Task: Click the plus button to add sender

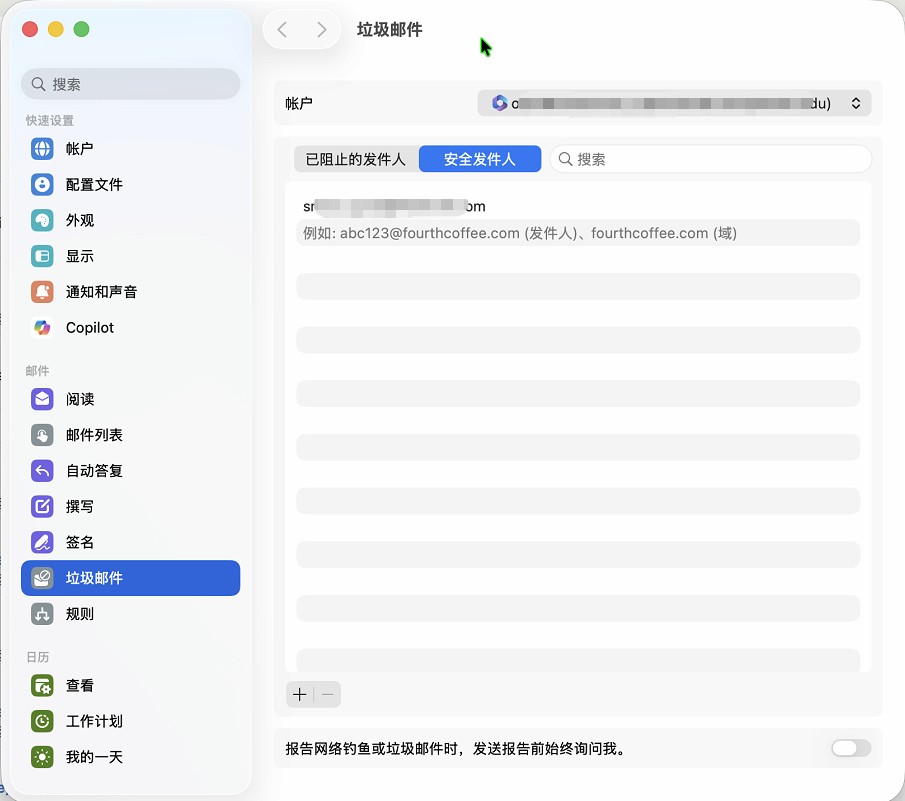Action: 299,694
